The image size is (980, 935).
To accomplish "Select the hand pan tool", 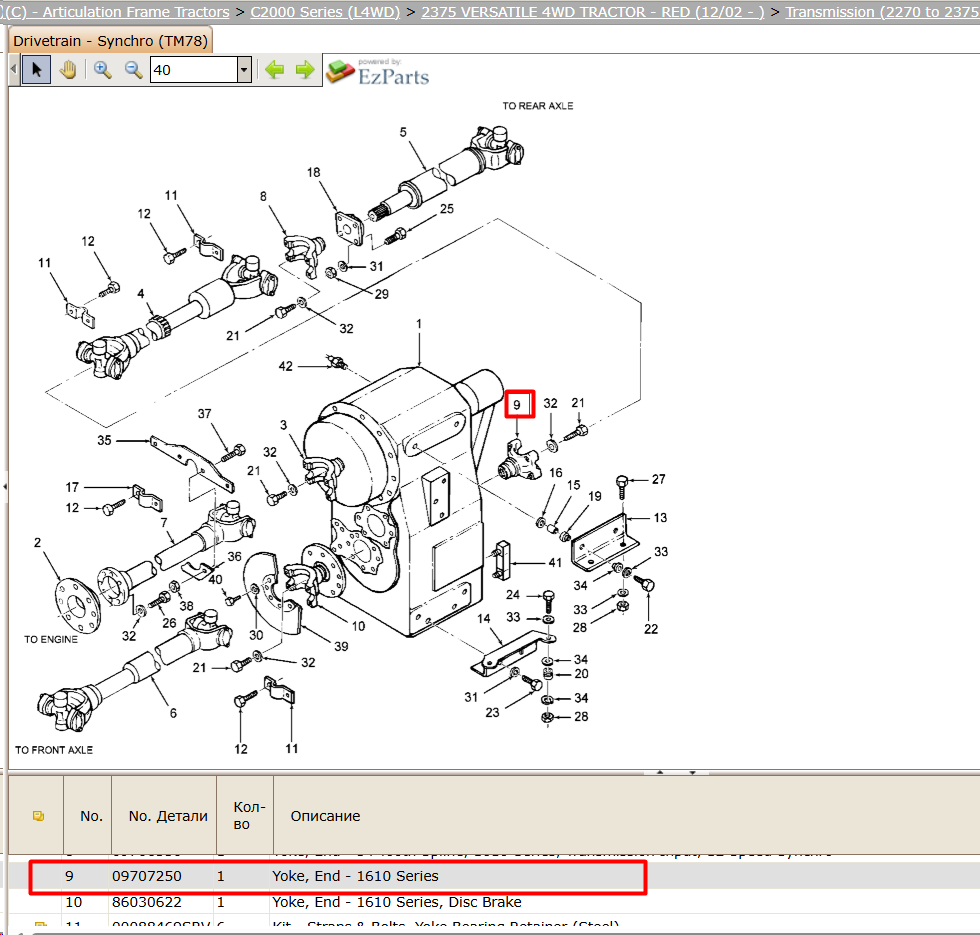I will tap(68, 69).
